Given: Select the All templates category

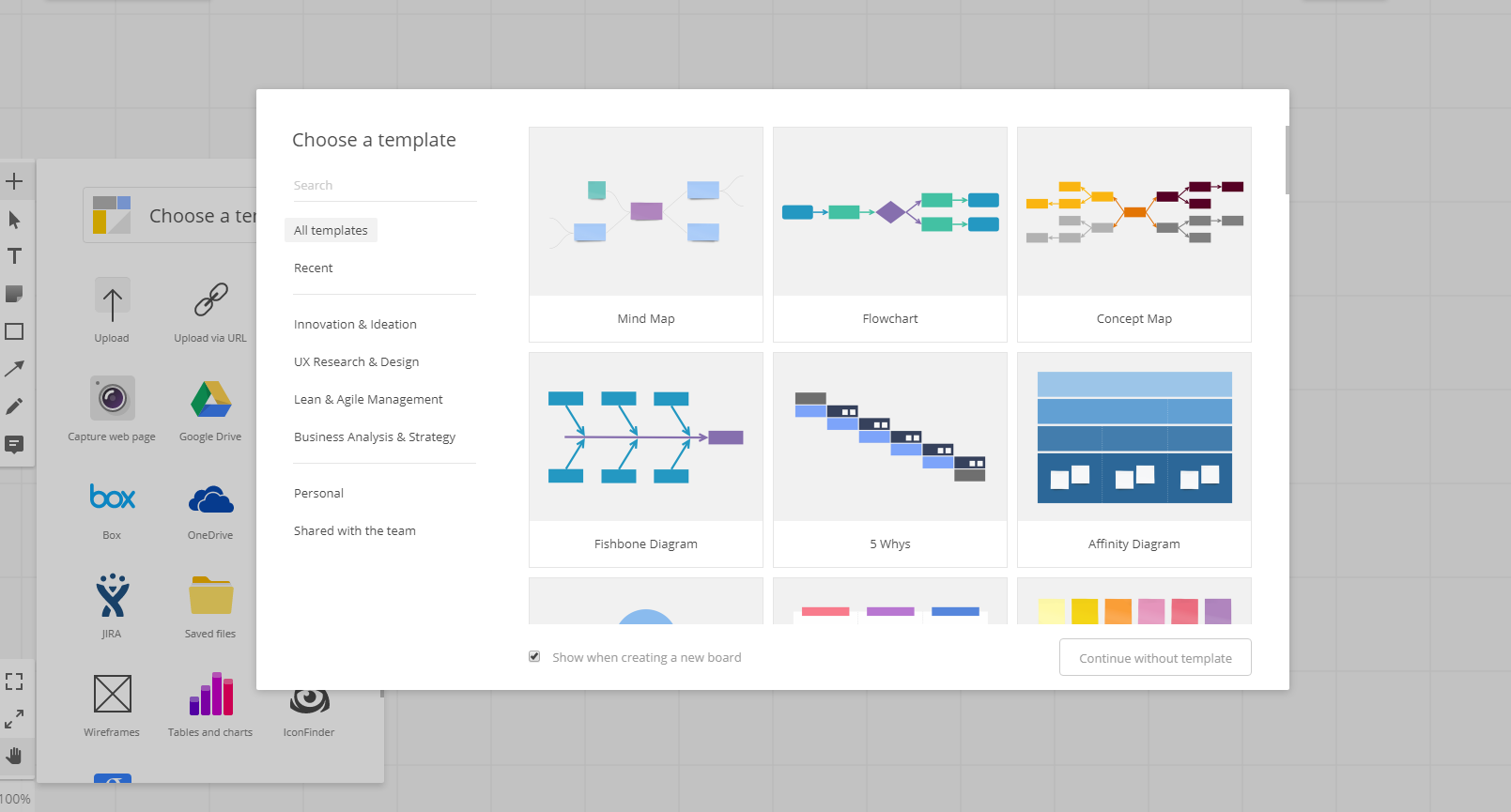Looking at the screenshot, I should [x=331, y=230].
